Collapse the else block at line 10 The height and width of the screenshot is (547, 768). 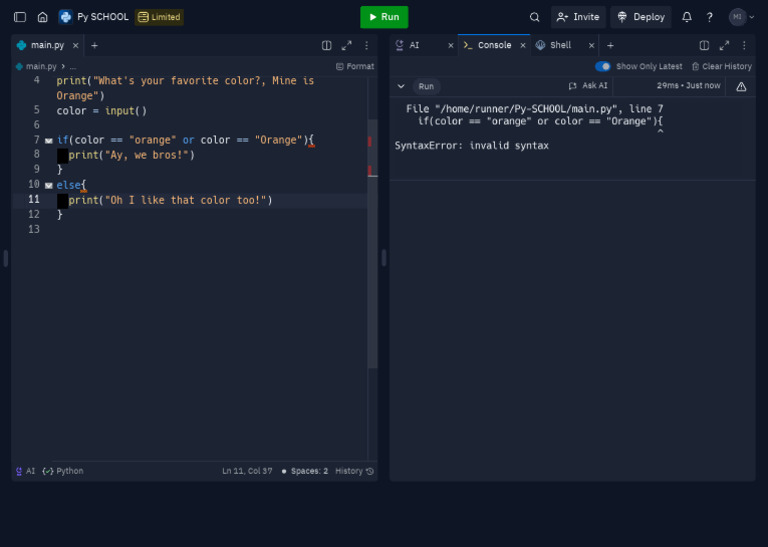(x=49, y=185)
